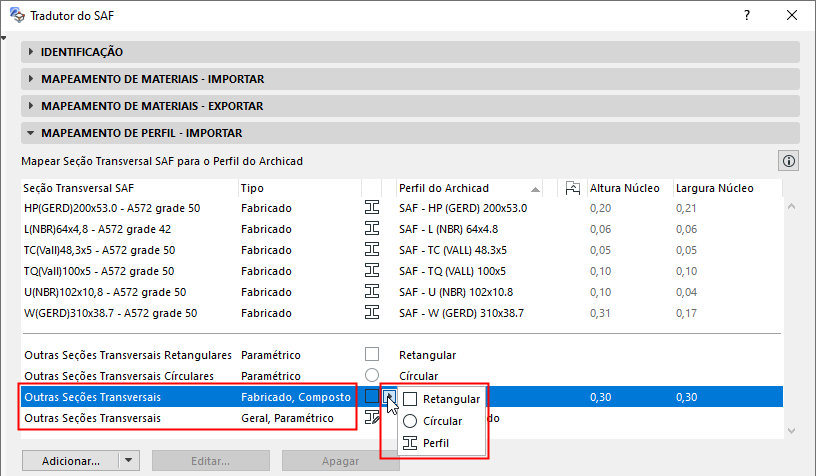The image size is (816, 476).
Task: Click the sort arrow in the Perfil do Archicad header
Action: pyautogui.click(x=535, y=189)
